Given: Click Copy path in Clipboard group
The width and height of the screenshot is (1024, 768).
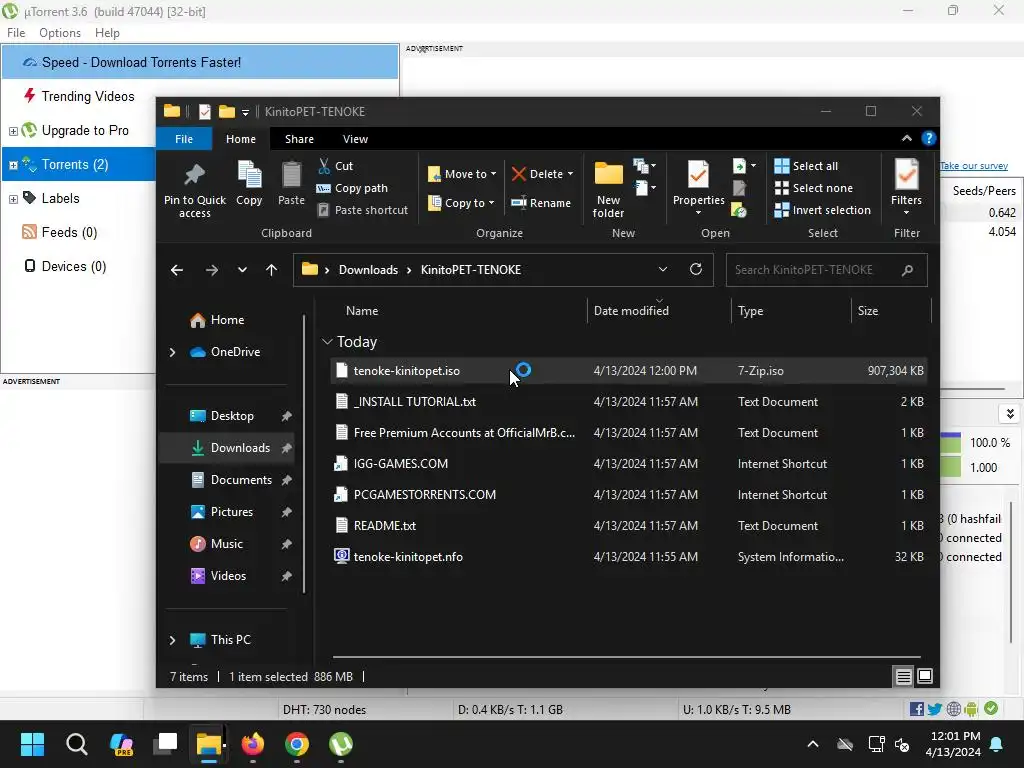Looking at the screenshot, I should (352, 188).
